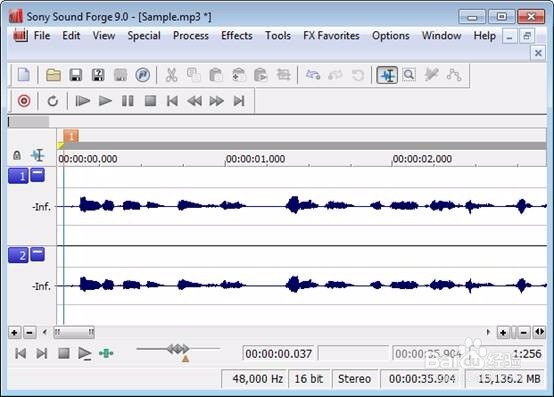This screenshot has height=397, width=554.
Task: Open the View menu
Action: point(104,36)
